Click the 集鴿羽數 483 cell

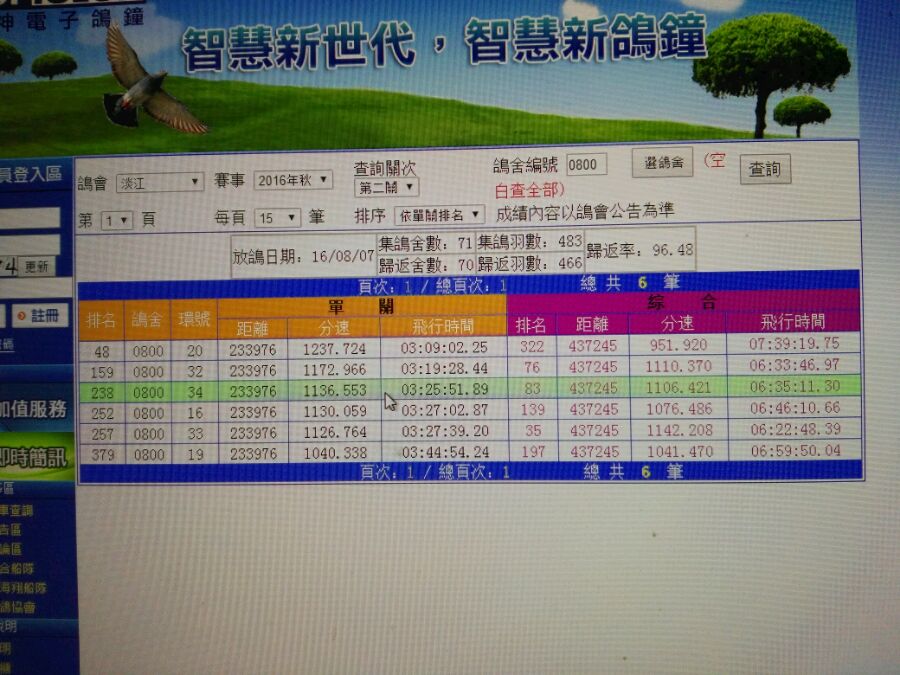(530, 242)
